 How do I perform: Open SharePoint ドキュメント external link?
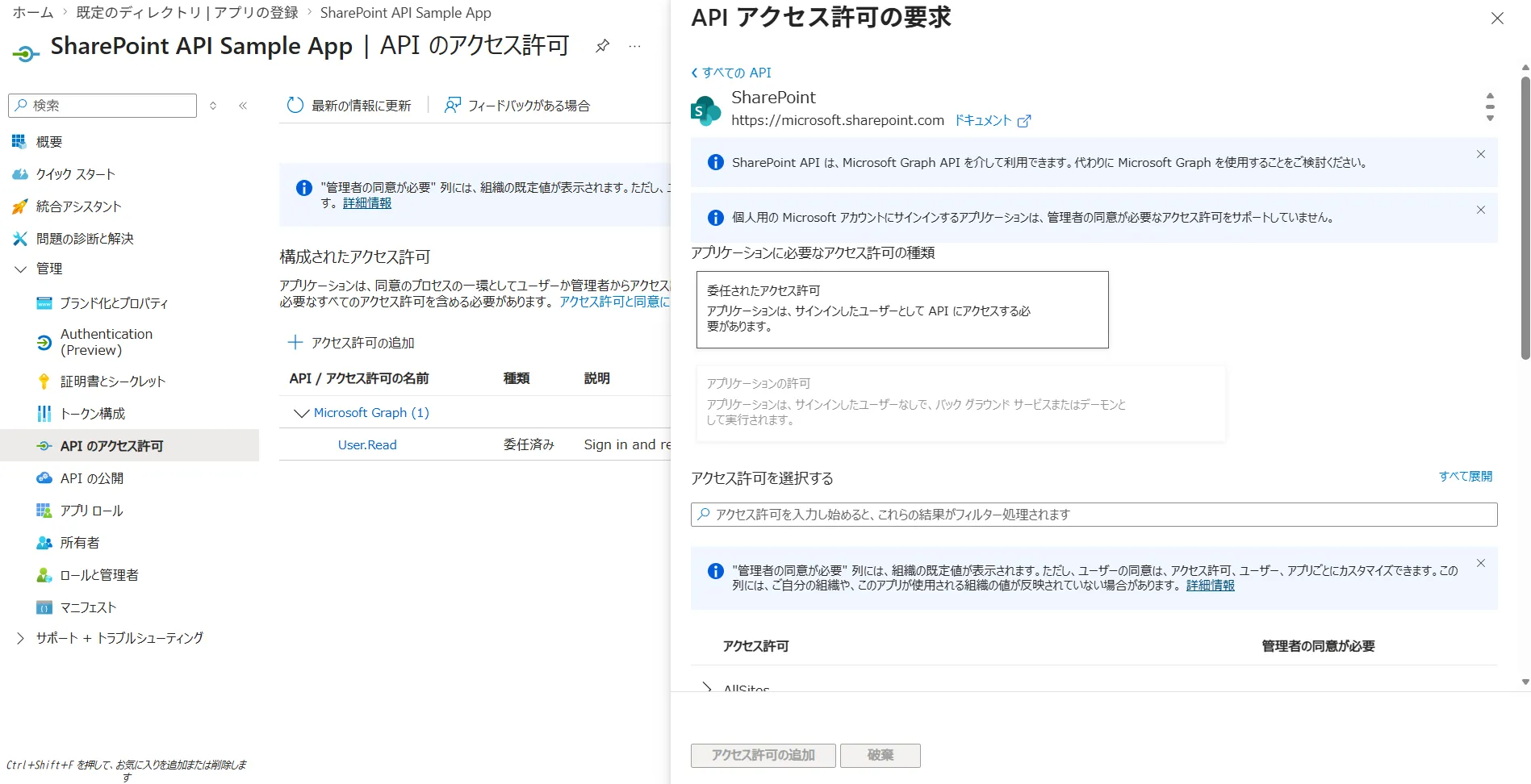click(993, 120)
